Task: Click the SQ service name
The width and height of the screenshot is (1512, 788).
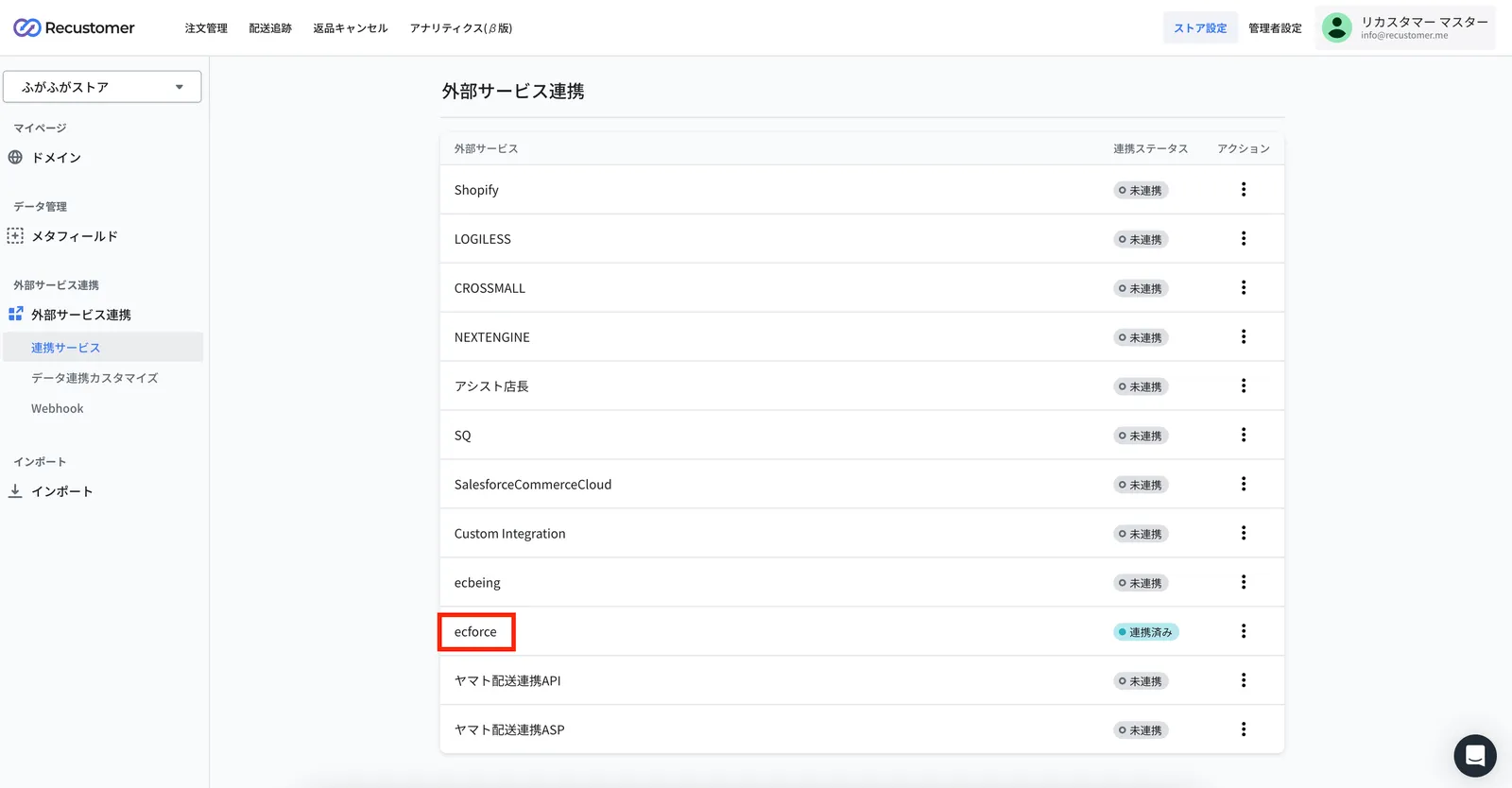Action: tap(462, 436)
